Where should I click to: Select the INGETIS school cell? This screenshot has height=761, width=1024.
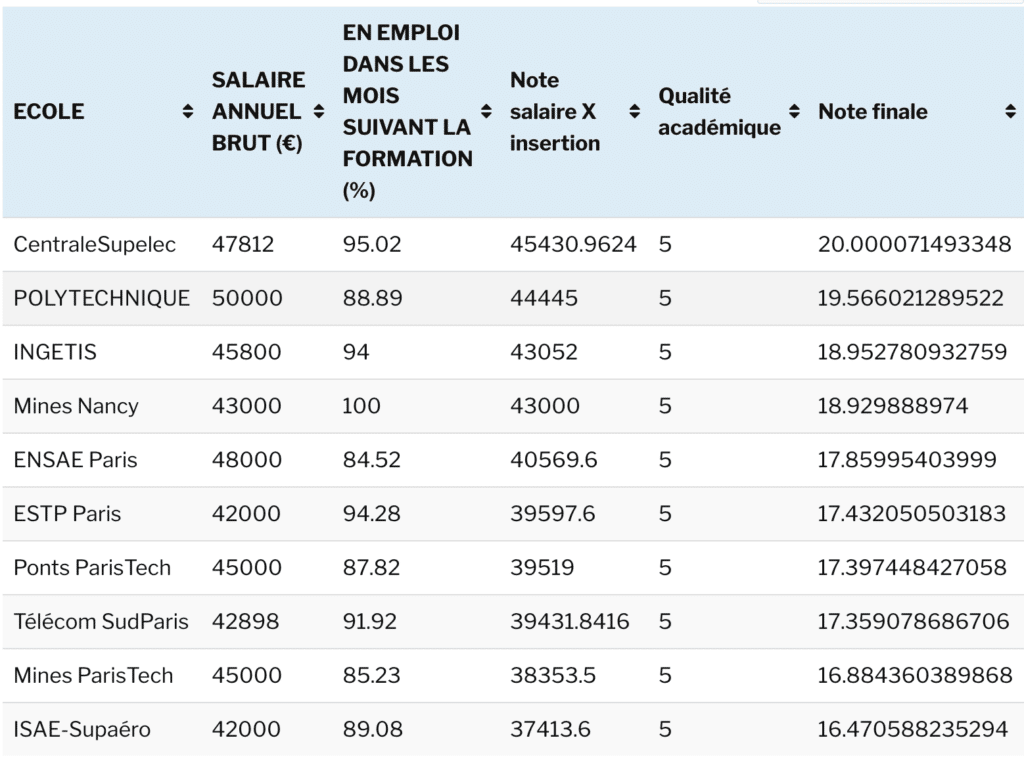55,353
